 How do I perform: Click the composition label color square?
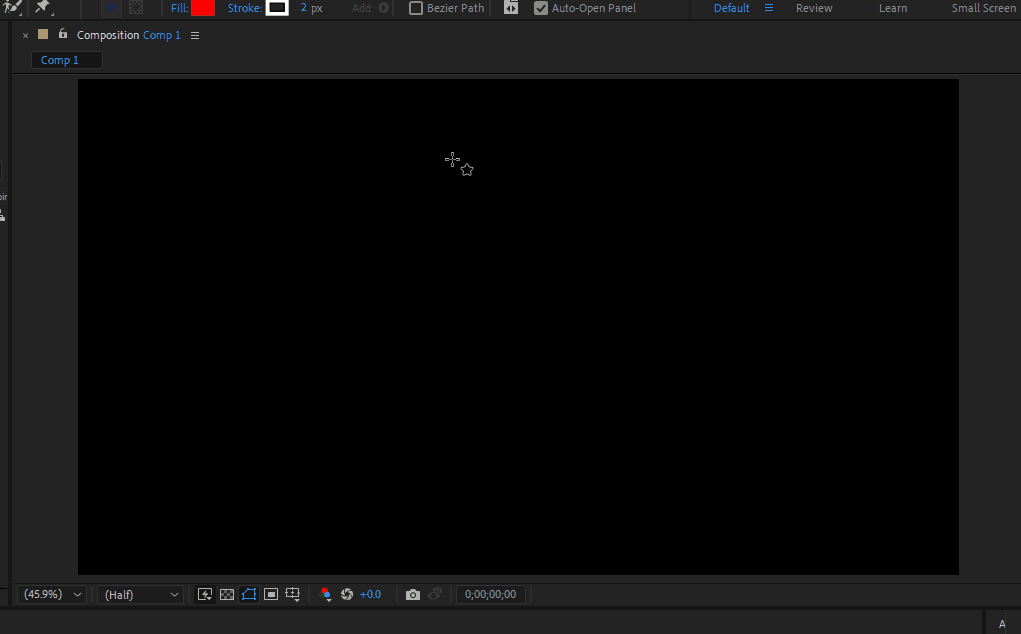(43, 34)
